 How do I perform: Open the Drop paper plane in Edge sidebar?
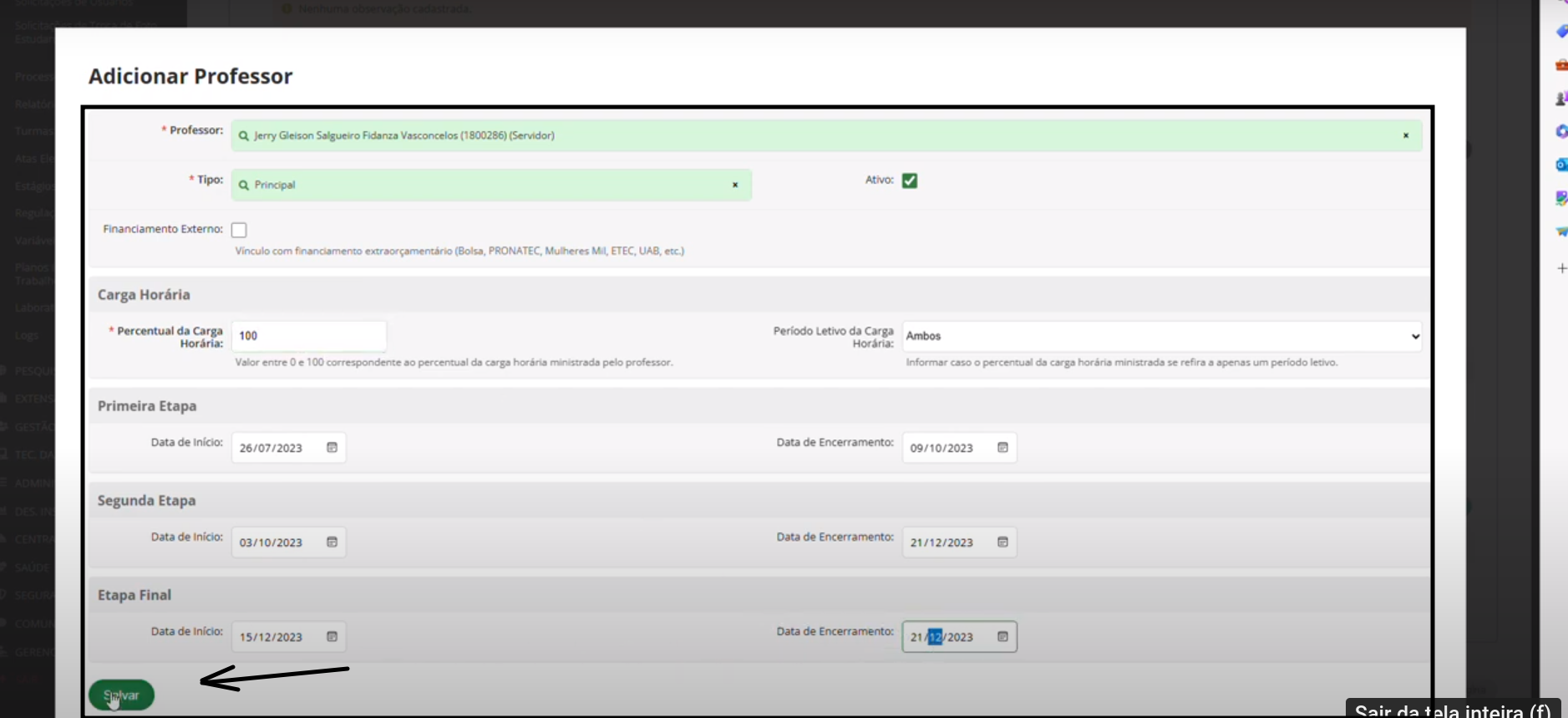pos(1560,232)
